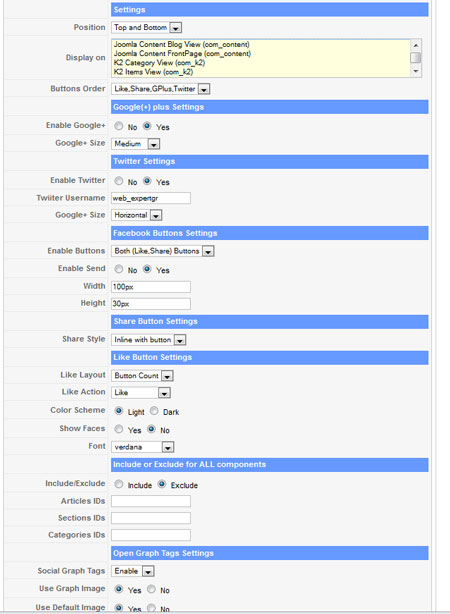Open the Horizontal size dropdown under Twitter
The height and width of the screenshot is (614, 450).
tap(137, 215)
